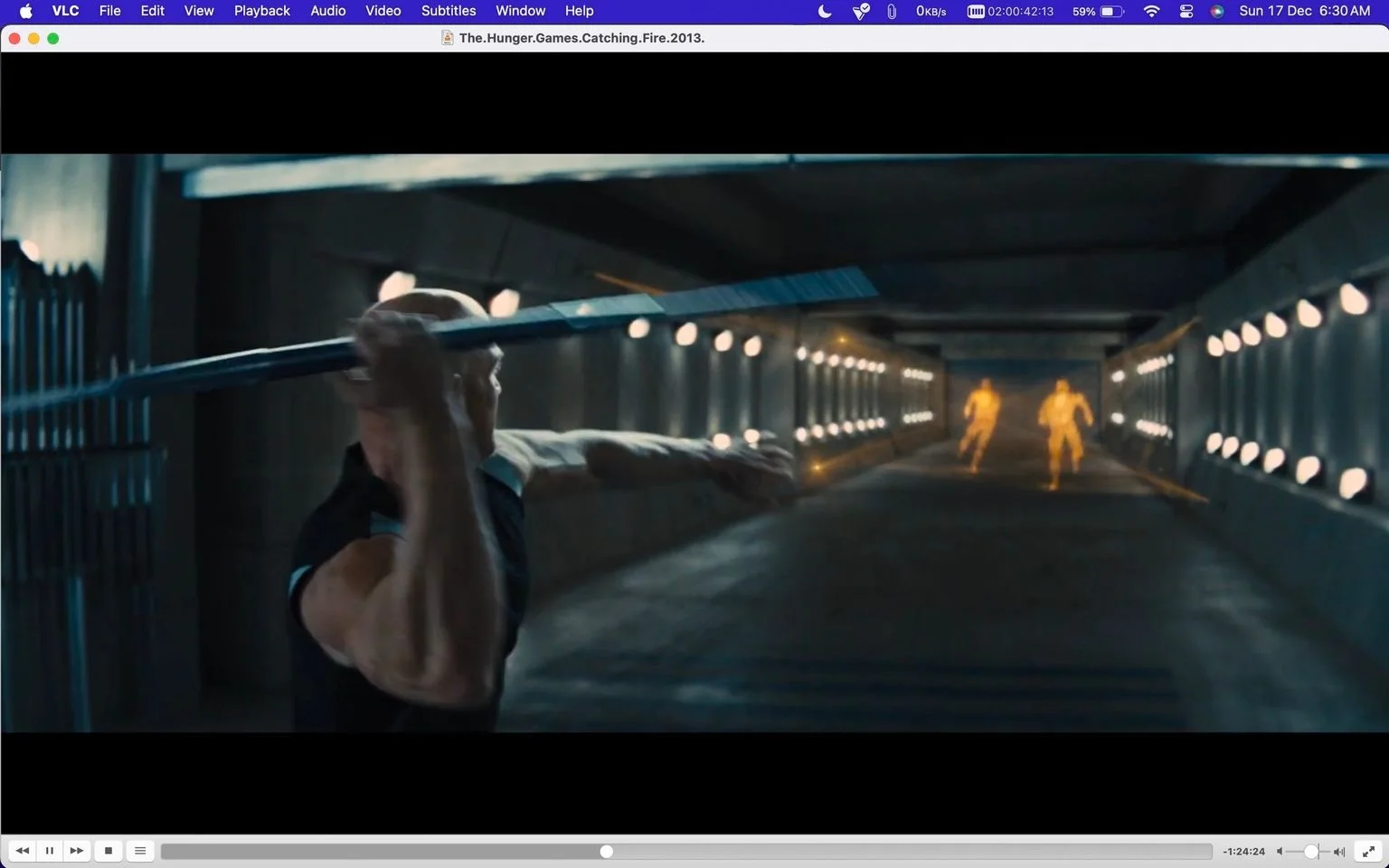This screenshot has height=868, width=1389.
Task: Click the fast forward button
Action: pyautogui.click(x=77, y=851)
